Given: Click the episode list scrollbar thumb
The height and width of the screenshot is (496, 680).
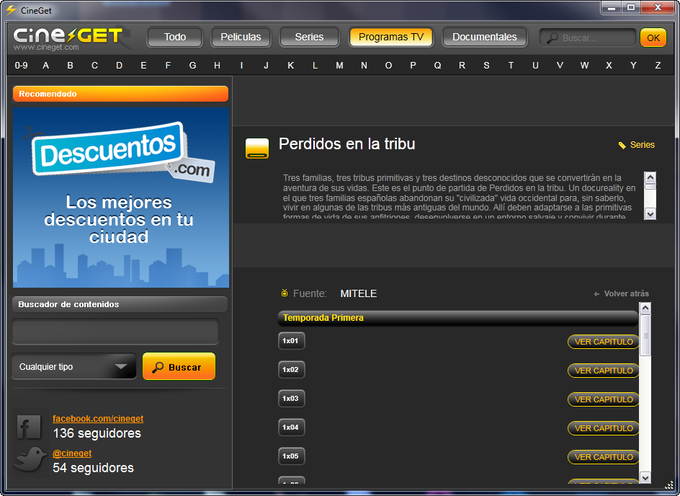Looking at the screenshot, I should [x=645, y=336].
